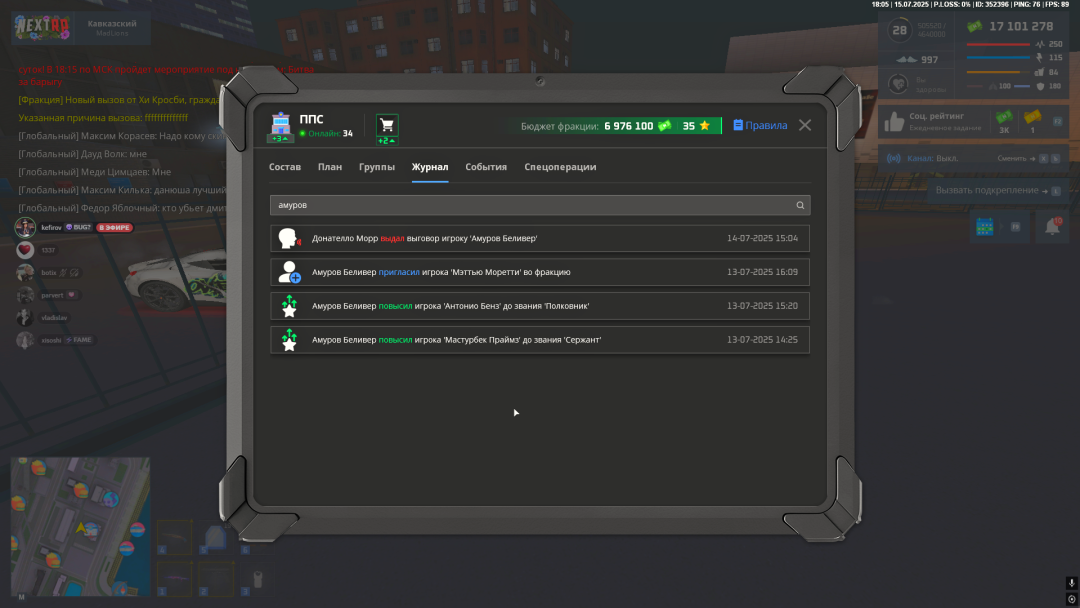1080x608 pixels.
Task: Open the Спецоперации tab
Action: coord(560,167)
